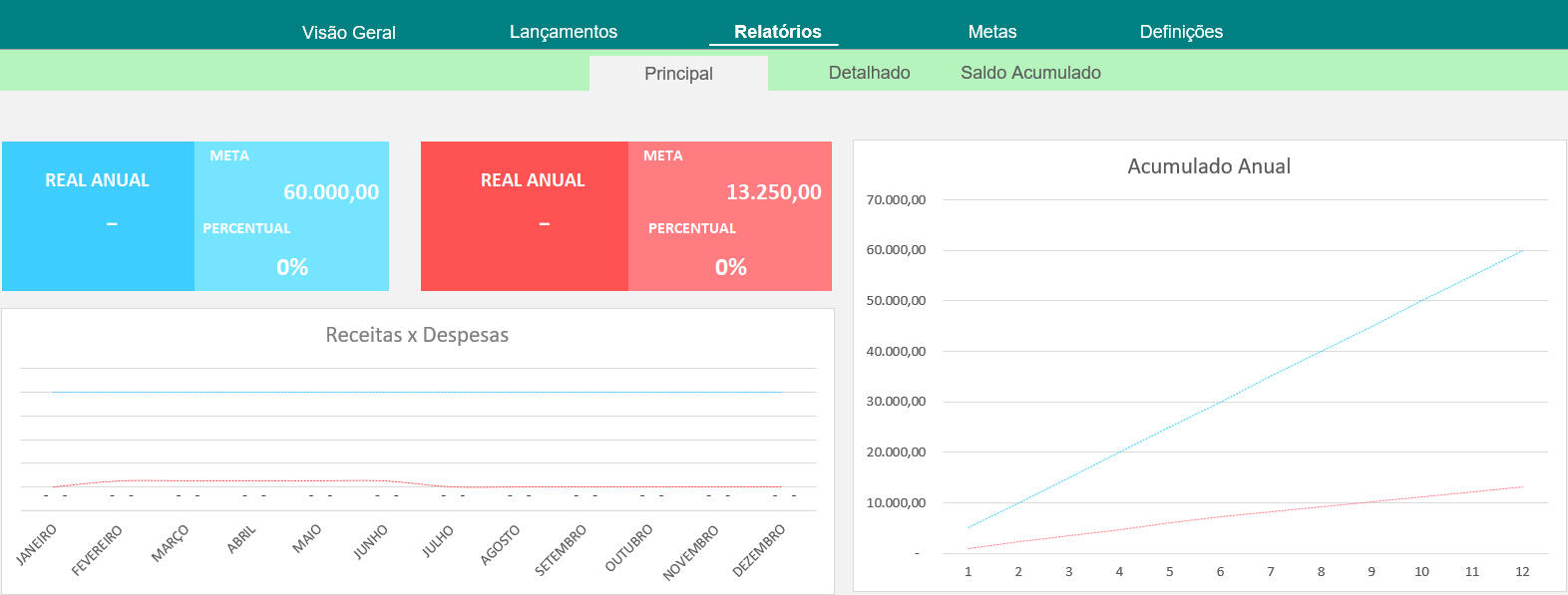This screenshot has width=1568, height=595.
Task: Switch to the Detalhado report view
Action: pos(869,73)
